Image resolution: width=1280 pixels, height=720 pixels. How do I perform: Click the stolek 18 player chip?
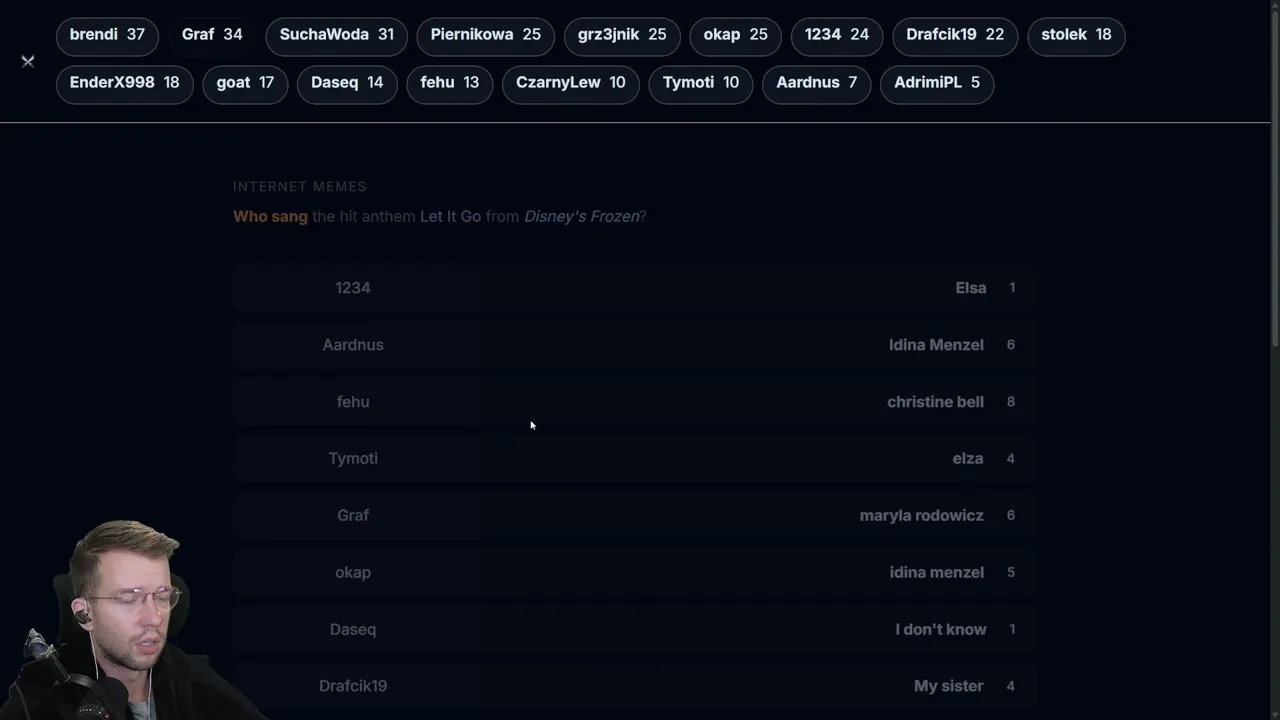click(1075, 35)
